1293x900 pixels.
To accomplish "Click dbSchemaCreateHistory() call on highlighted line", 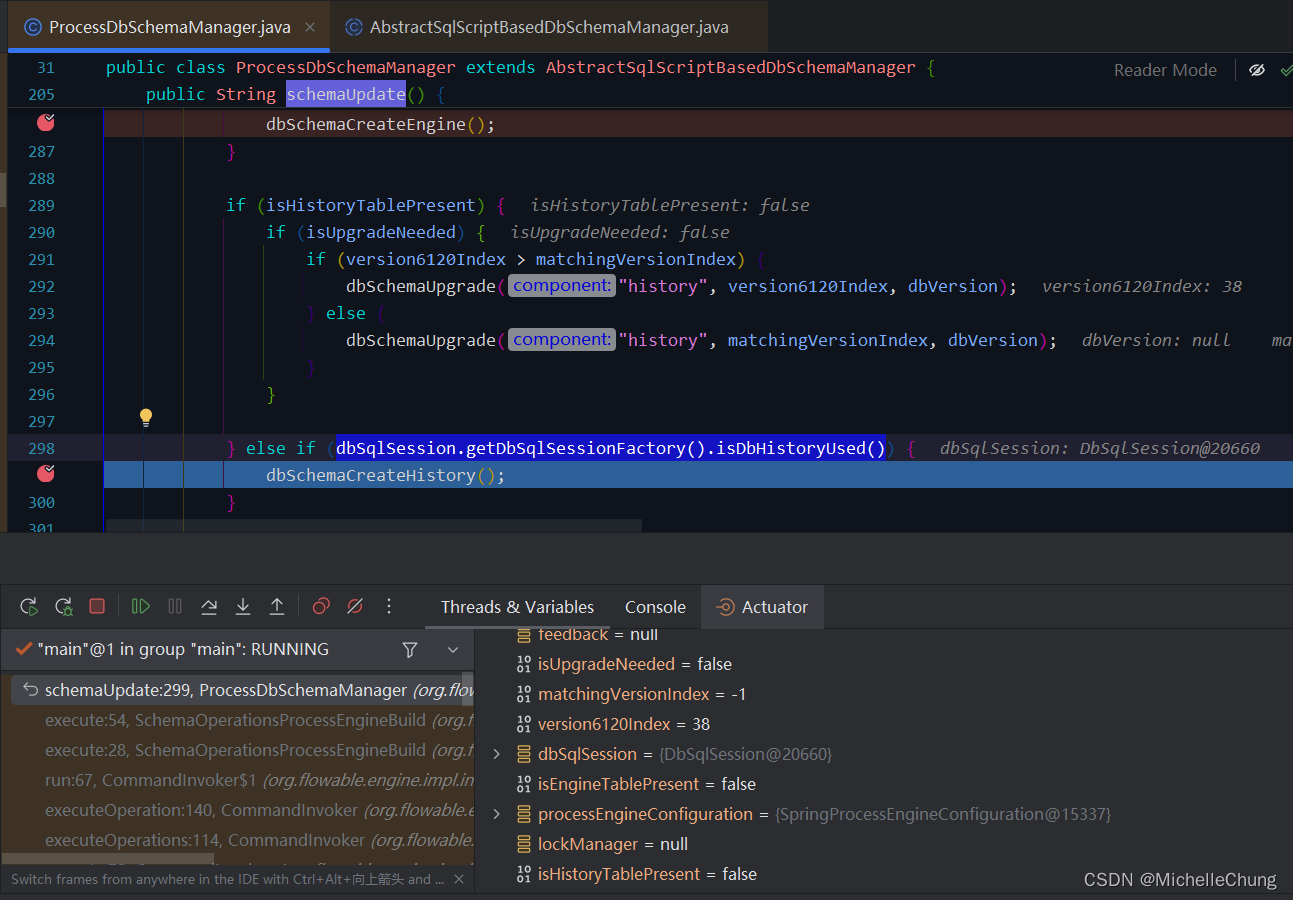I will 385,475.
